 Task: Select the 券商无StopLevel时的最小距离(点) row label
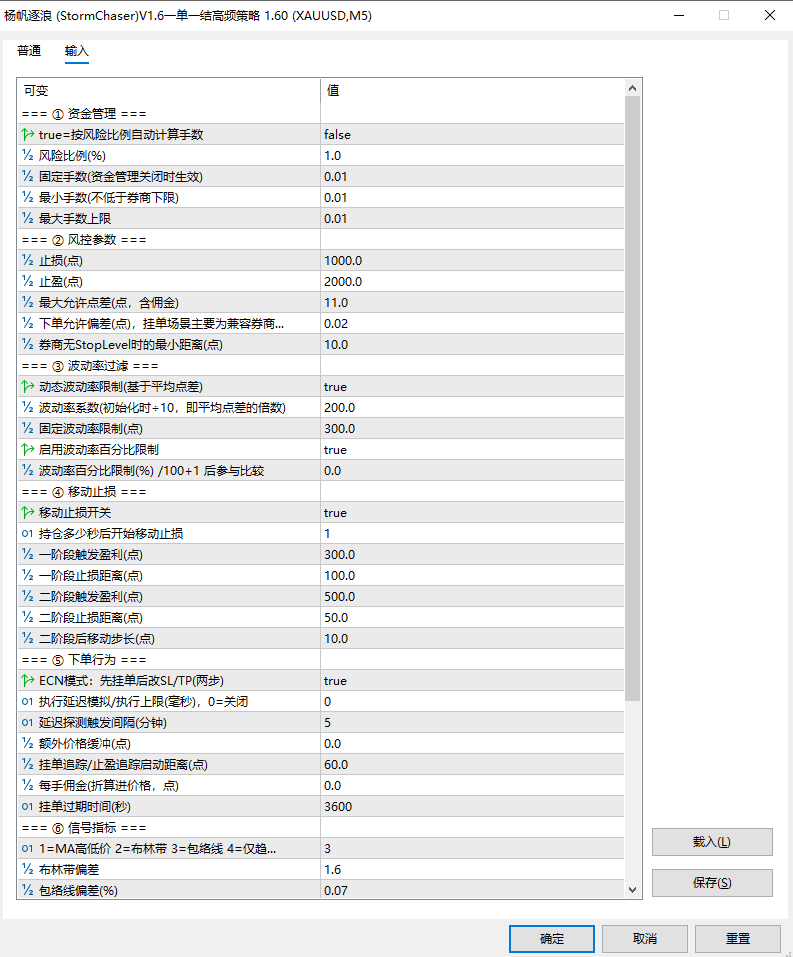[x=131, y=344]
